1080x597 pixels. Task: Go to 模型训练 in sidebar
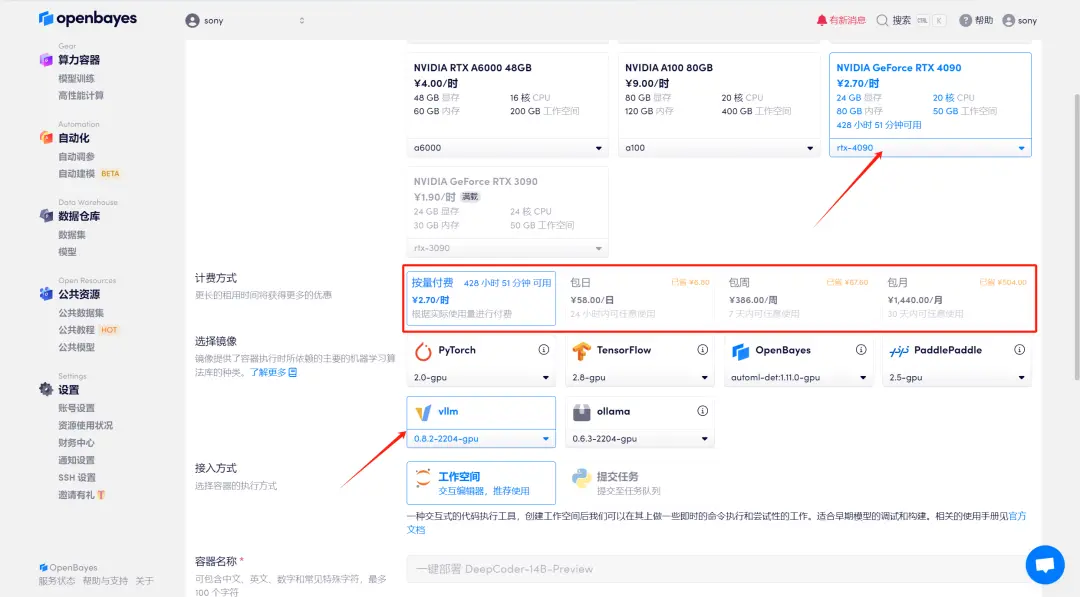click(76, 78)
